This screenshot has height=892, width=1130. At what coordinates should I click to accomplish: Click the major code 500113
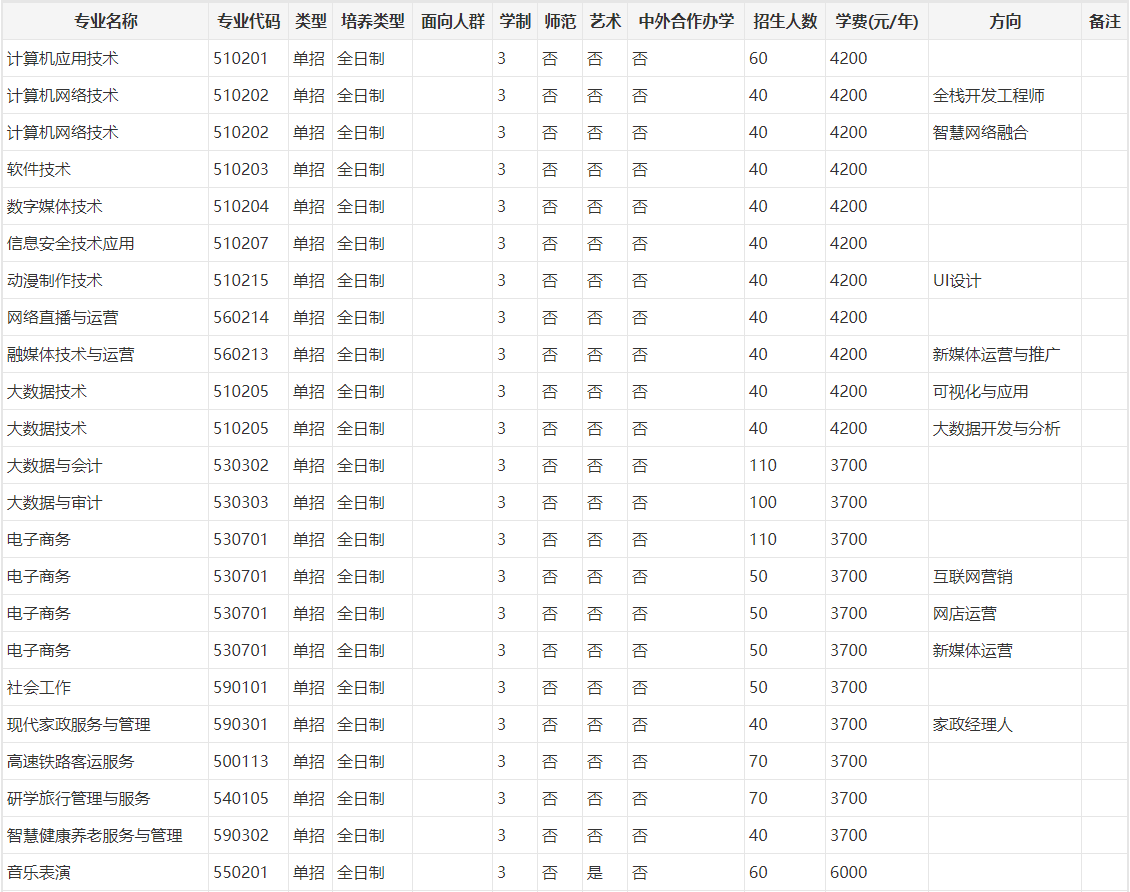click(x=241, y=762)
